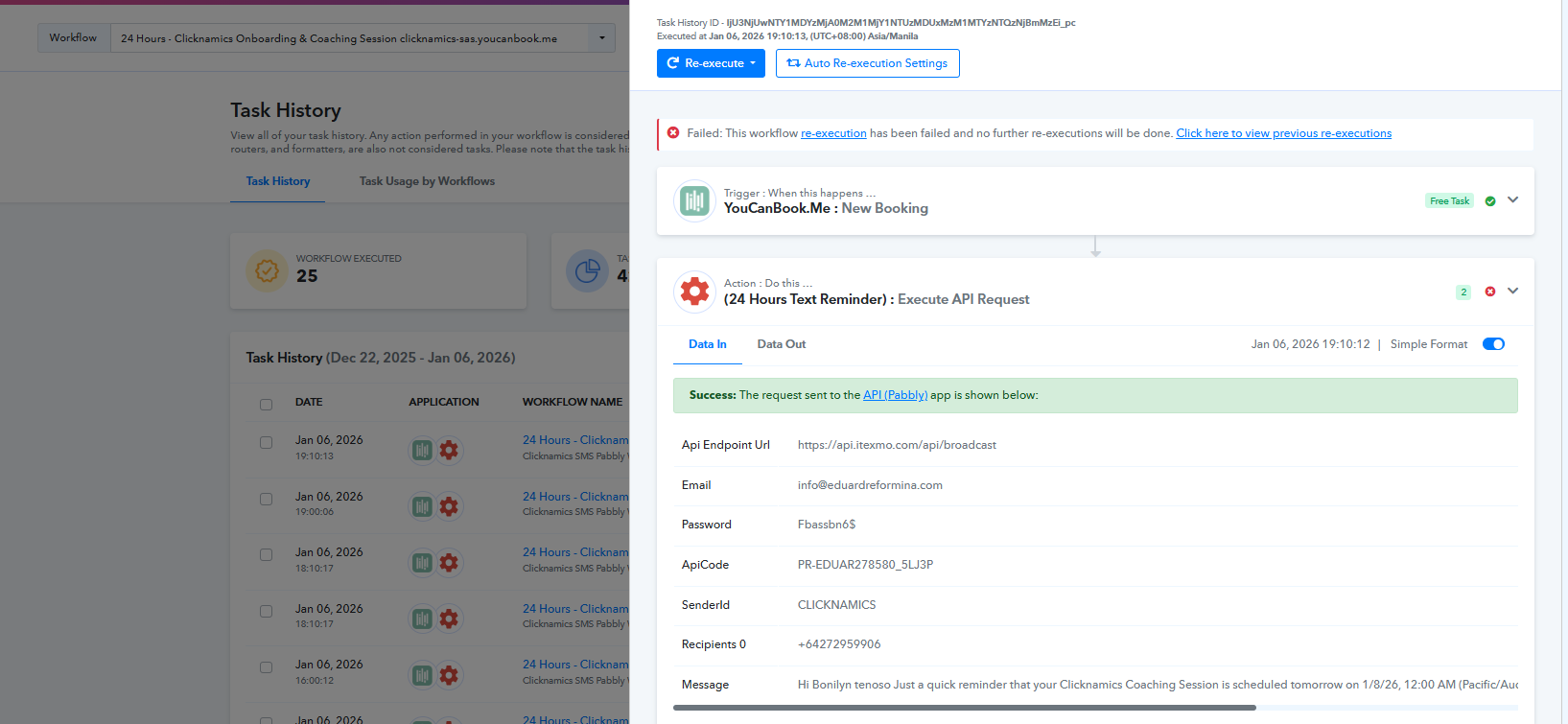Click the gear app icon in the 19:10:13 row
This screenshot has width=1568, height=724.
click(449, 450)
